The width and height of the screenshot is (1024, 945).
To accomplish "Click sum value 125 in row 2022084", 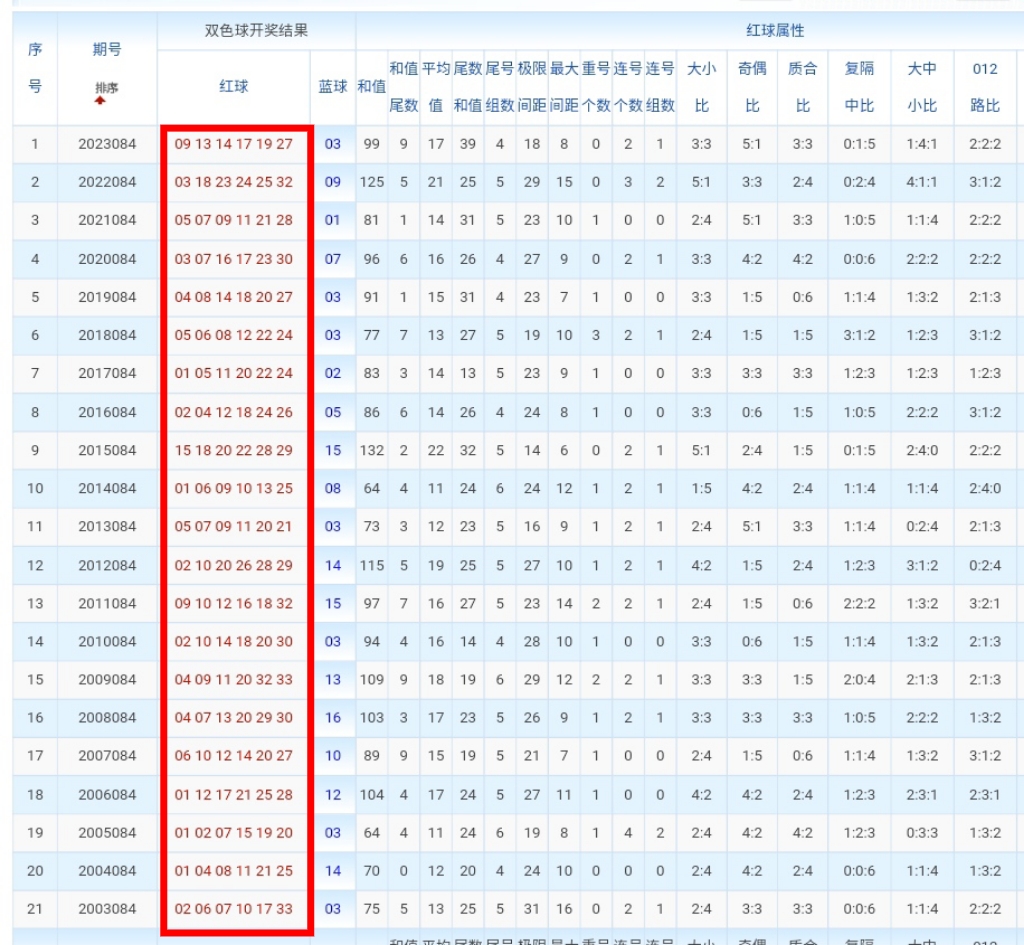I will coord(372,182).
